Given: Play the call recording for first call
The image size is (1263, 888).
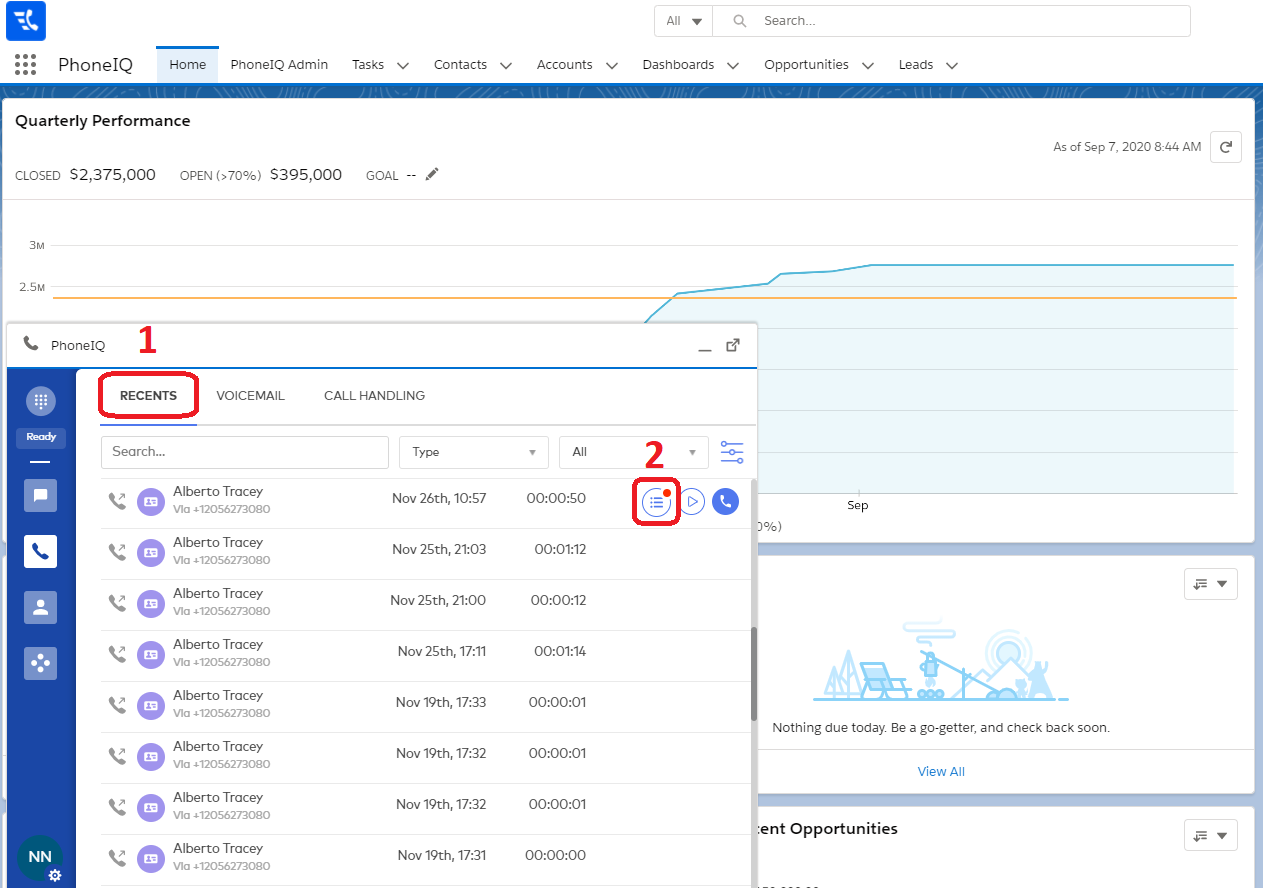Looking at the screenshot, I should (692, 502).
